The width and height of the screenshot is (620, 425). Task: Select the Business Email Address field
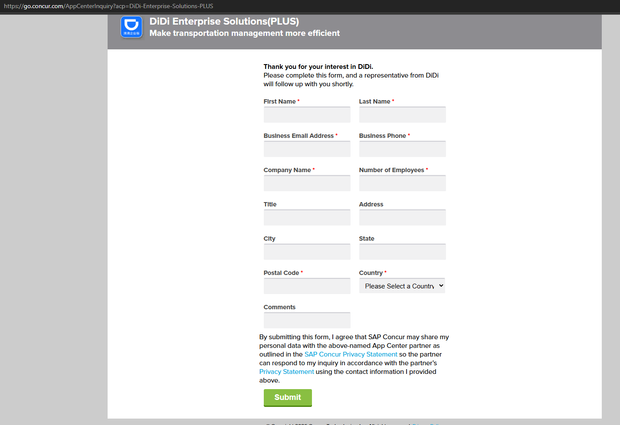pos(307,149)
